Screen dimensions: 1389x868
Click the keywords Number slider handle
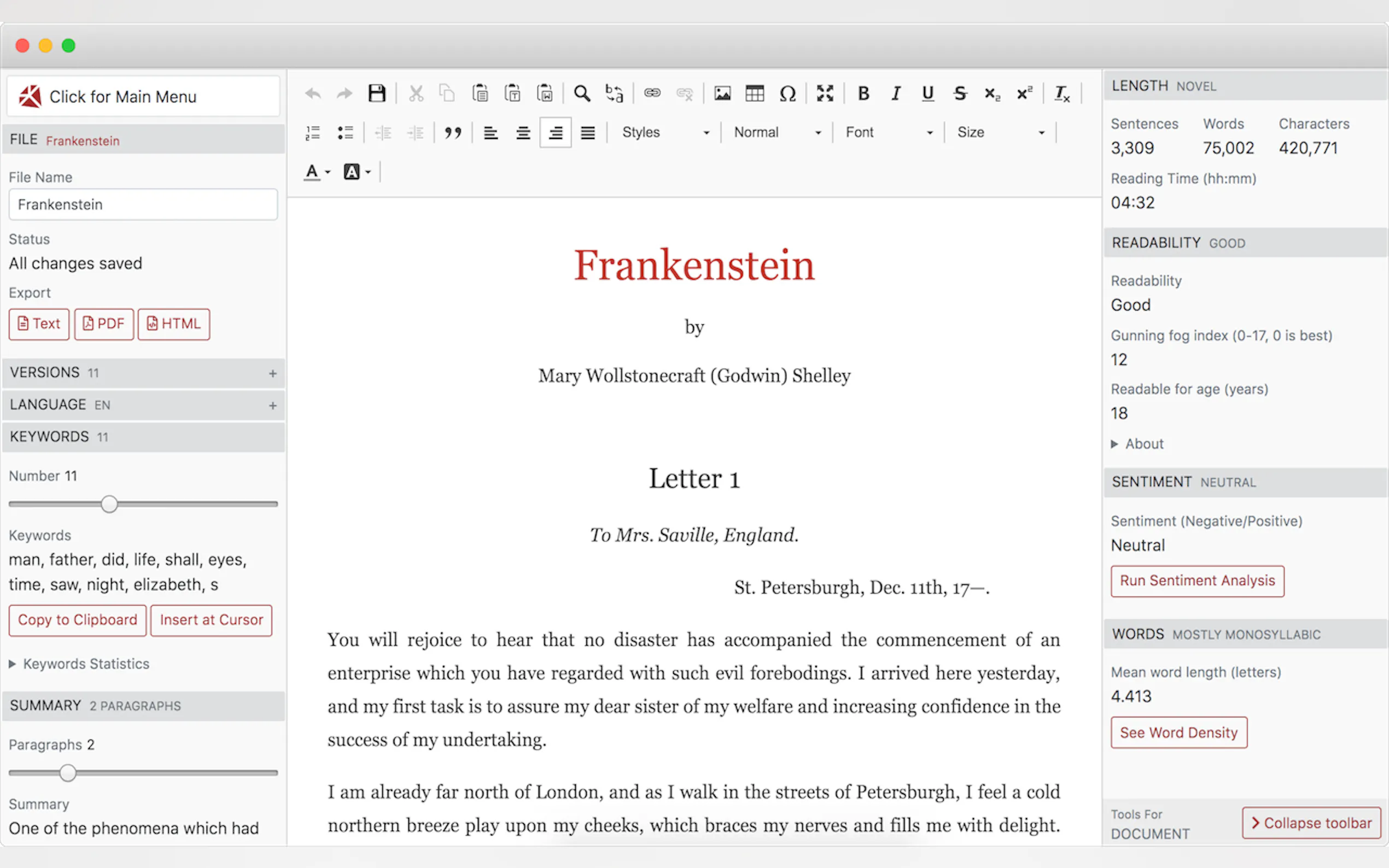[109, 504]
